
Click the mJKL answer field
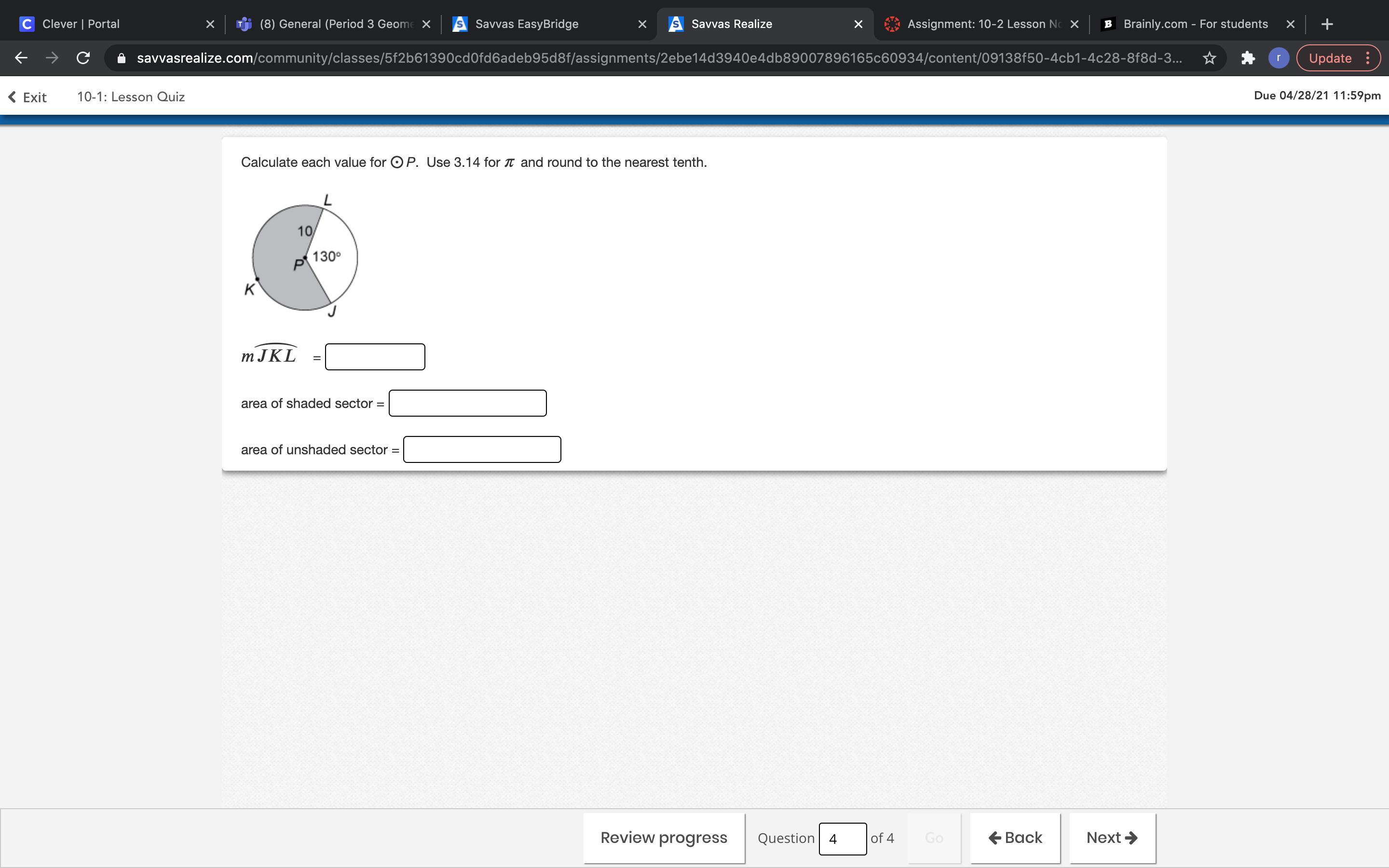pyautogui.click(x=375, y=357)
